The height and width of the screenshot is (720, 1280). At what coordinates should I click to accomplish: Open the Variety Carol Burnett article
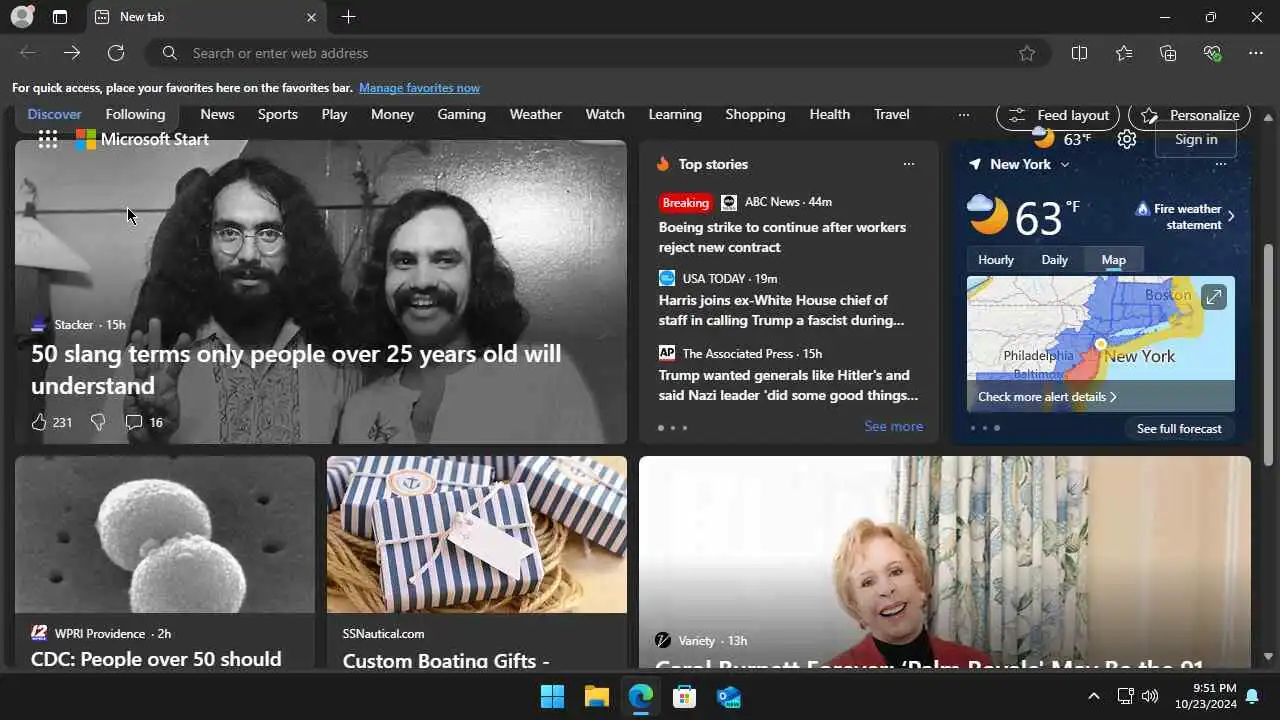click(945, 562)
